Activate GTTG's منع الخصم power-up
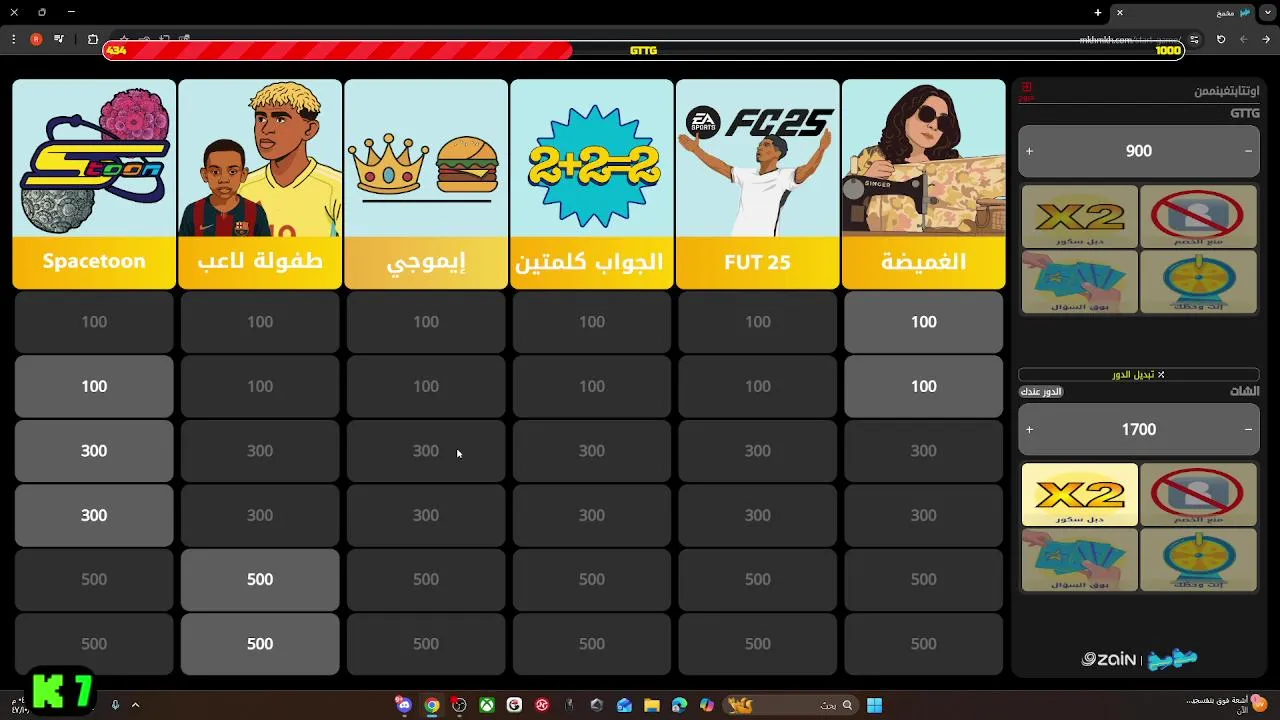Viewport: 1280px width, 720px height. tap(1198, 216)
